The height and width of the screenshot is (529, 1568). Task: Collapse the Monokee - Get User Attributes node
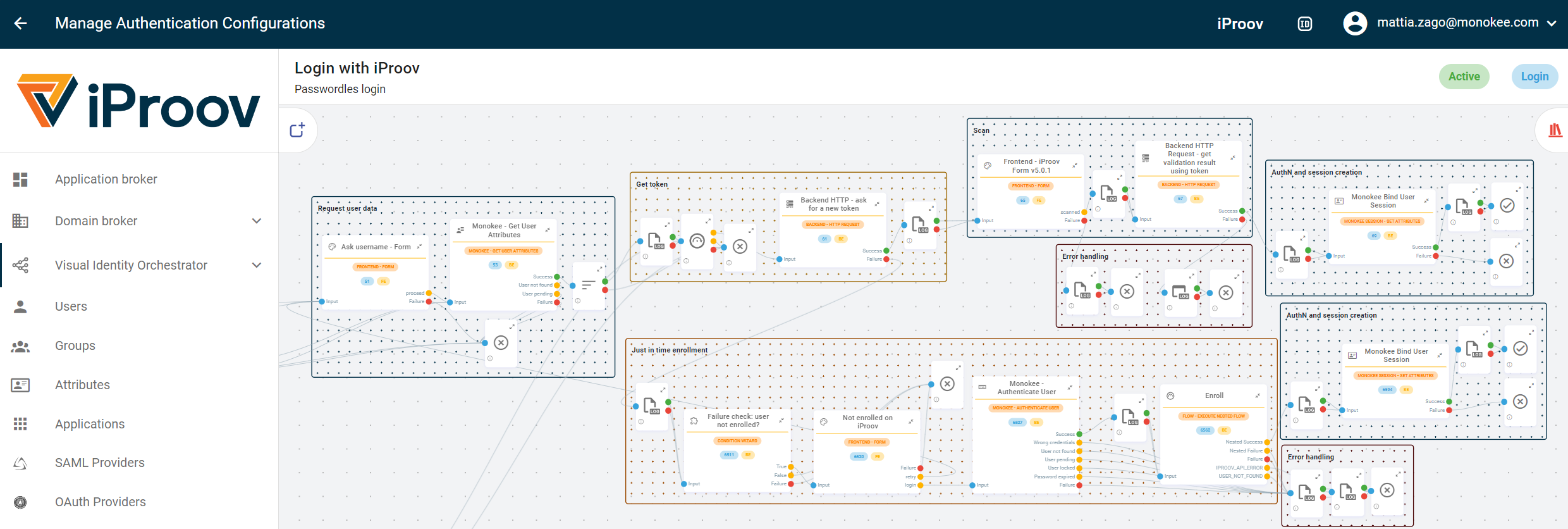pyautogui.click(x=548, y=230)
